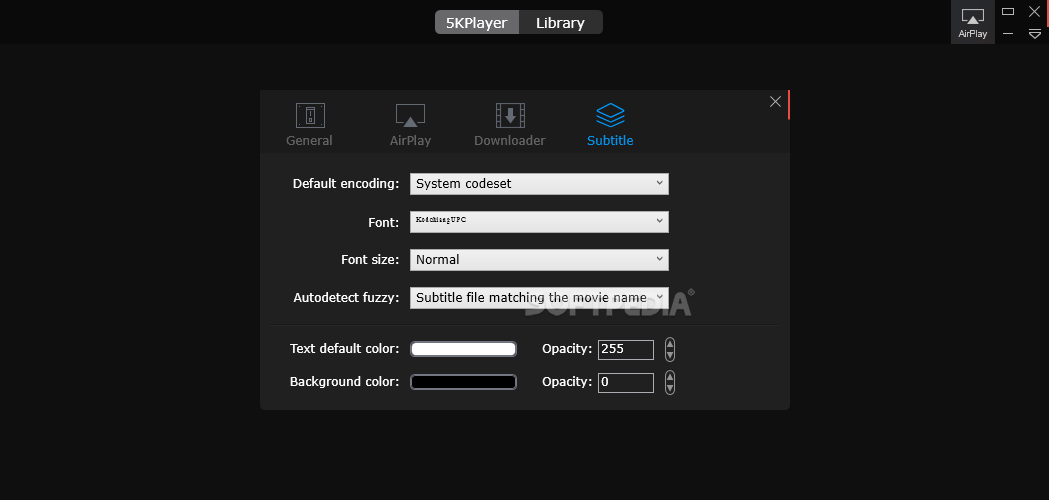The image size is (1049, 500).
Task: Close the settings dialog
Action: point(775,102)
